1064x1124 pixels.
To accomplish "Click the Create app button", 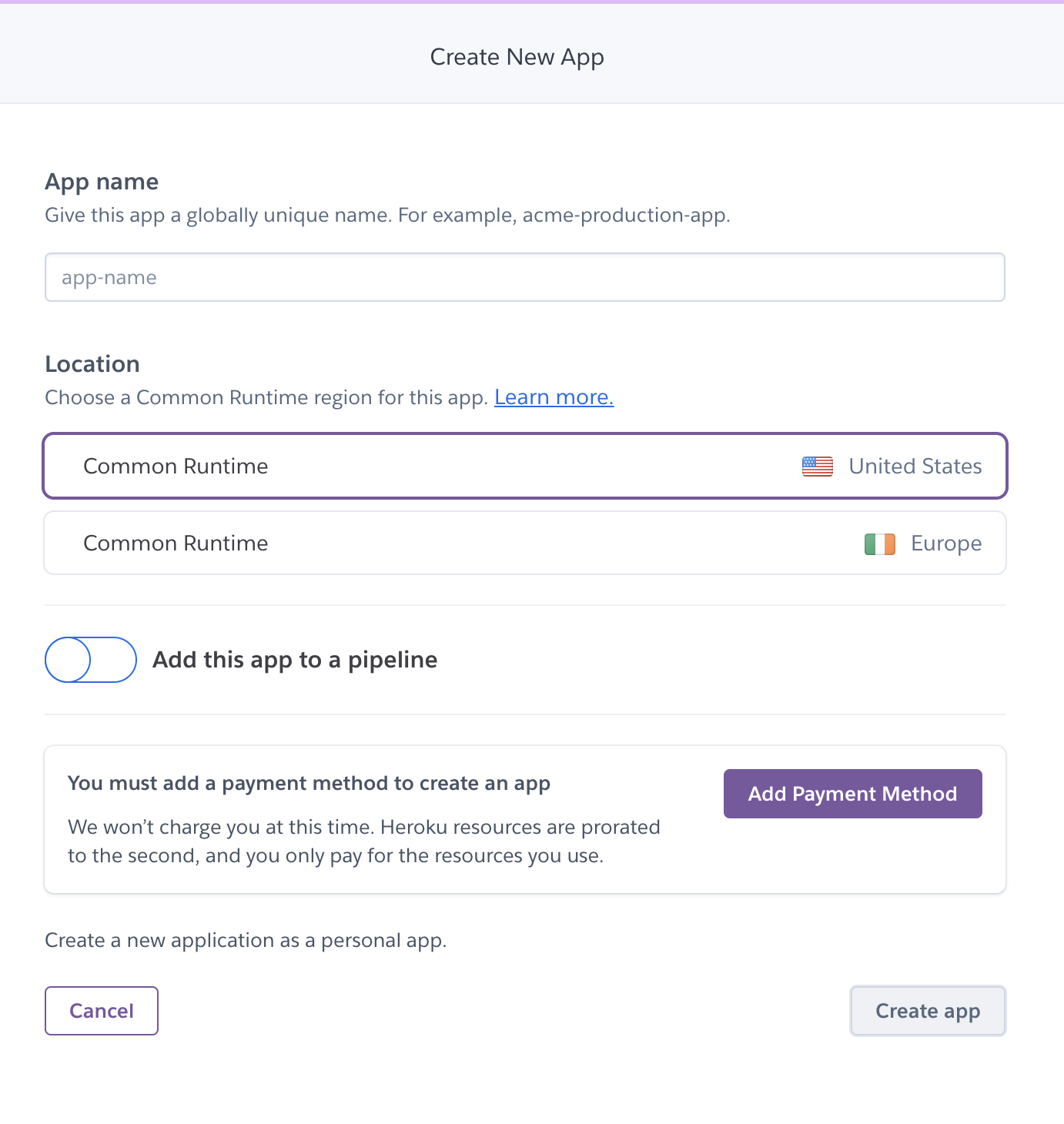I will pos(928,1011).
